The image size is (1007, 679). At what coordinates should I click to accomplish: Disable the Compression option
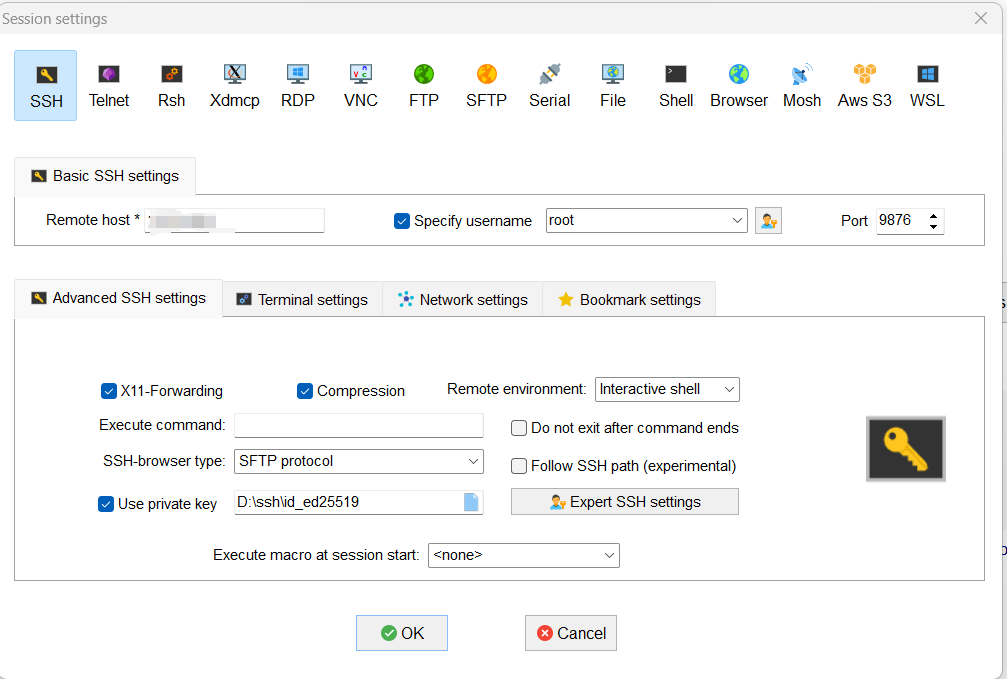(x=305, y=391)
